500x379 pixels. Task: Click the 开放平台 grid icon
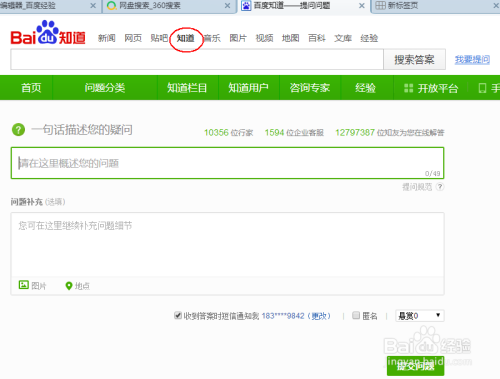(408, 88)
